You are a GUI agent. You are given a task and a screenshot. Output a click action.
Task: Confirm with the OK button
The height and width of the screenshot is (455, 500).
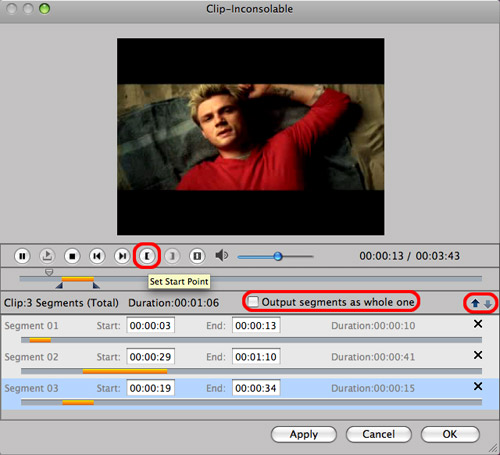point(450,434)
